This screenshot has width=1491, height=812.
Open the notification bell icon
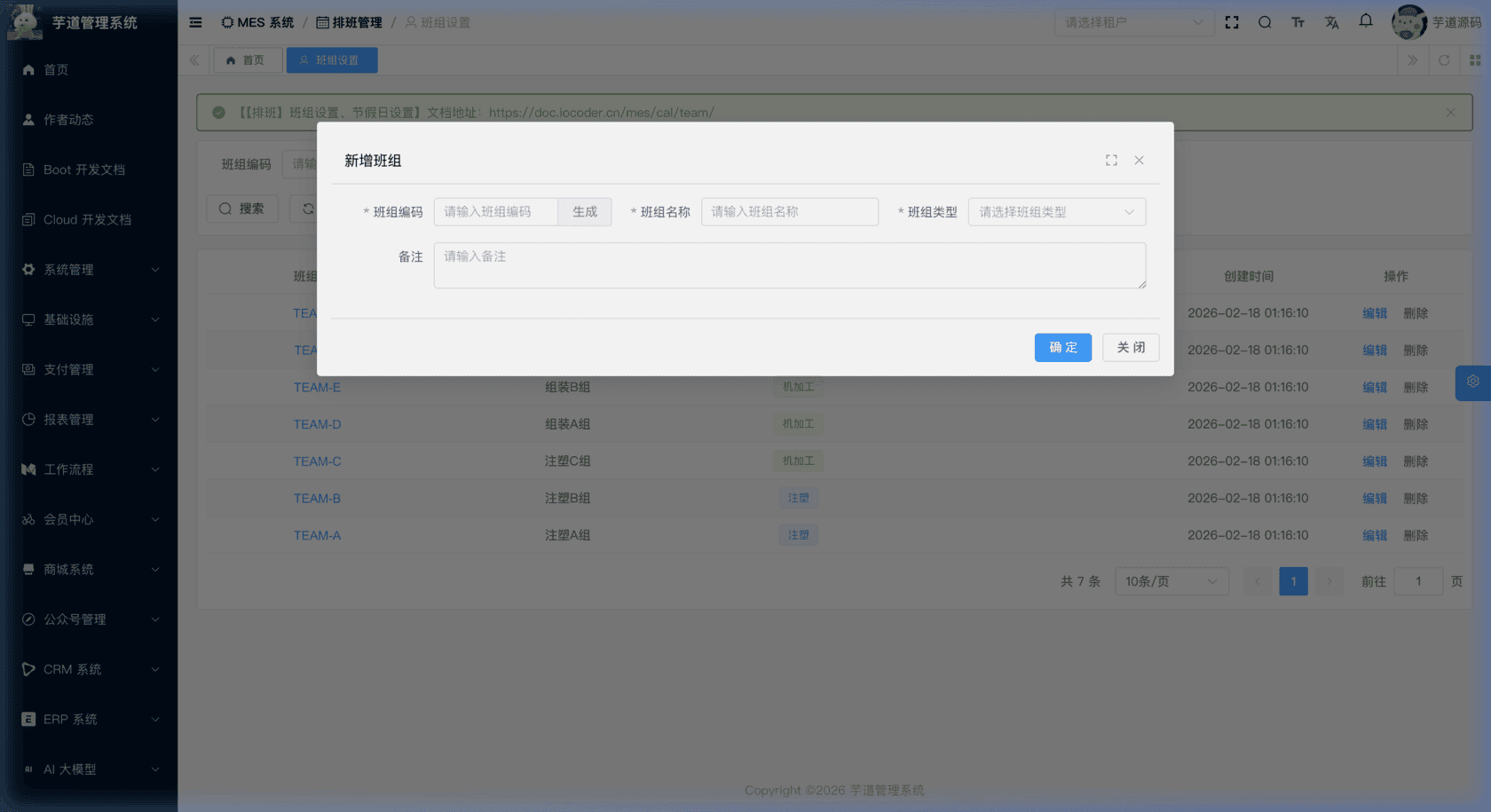click(x=1366, y=21)
